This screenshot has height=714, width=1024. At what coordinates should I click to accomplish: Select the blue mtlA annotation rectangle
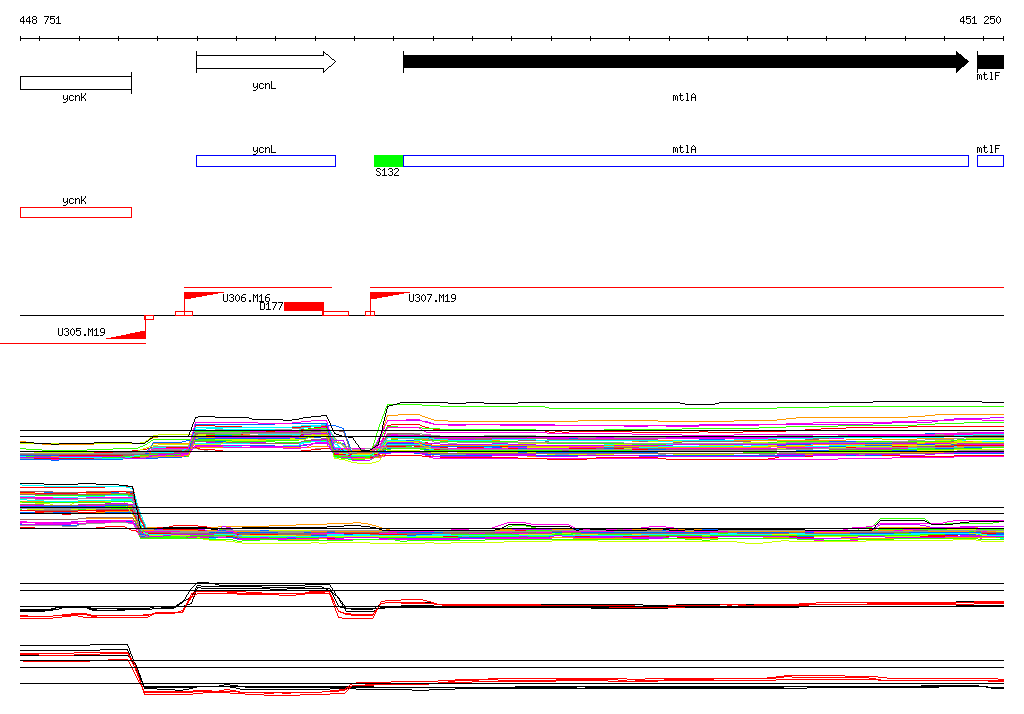pos(686,161)
